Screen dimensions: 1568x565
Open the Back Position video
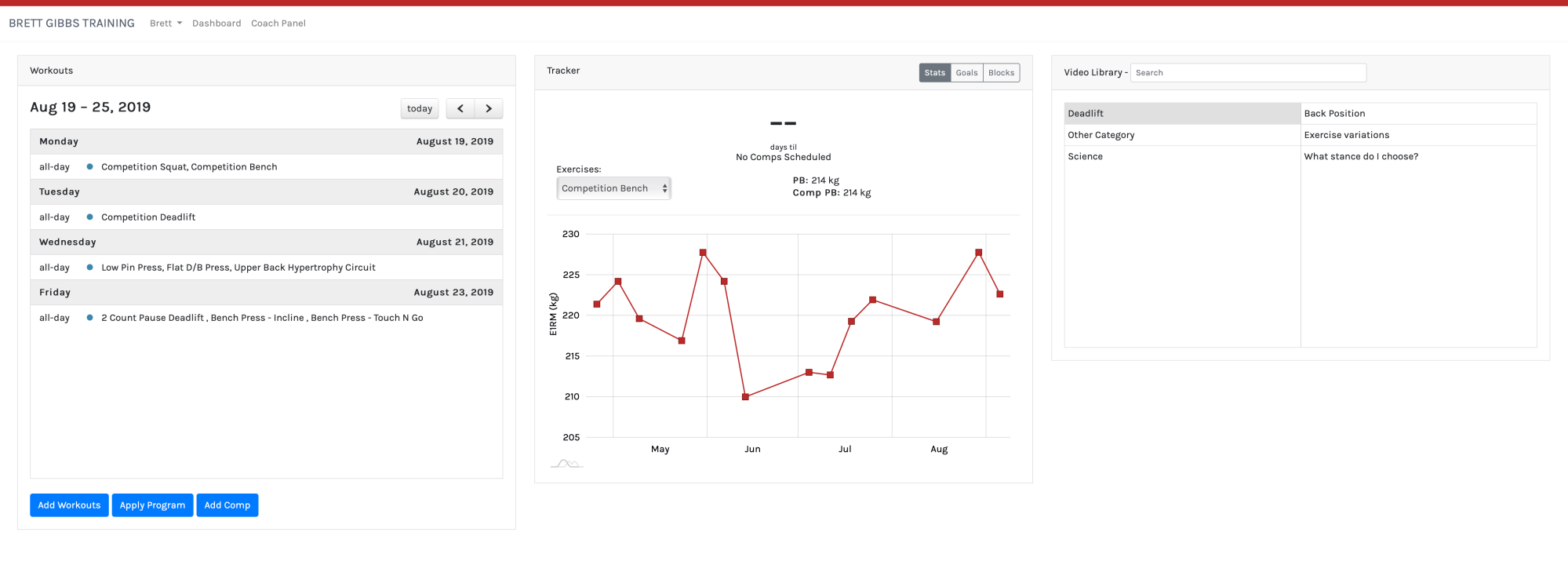1334,114
